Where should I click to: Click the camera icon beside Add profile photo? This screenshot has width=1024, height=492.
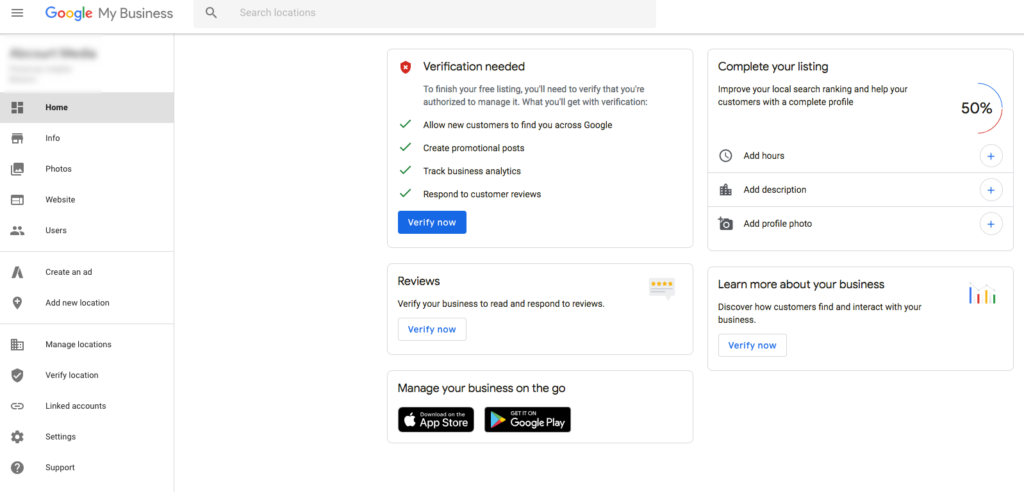(726, 223)
